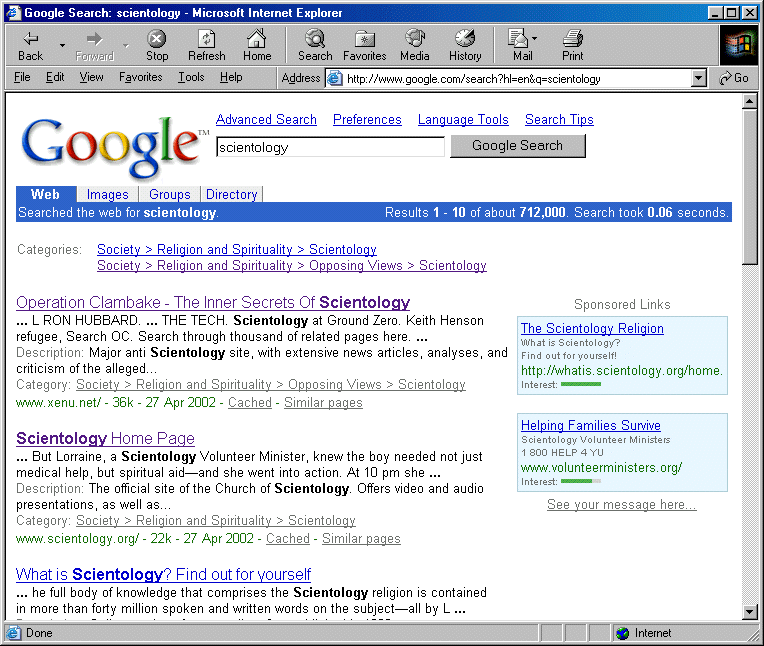
Task: Click the greyed Forward arrow icon
Action: 95,38
